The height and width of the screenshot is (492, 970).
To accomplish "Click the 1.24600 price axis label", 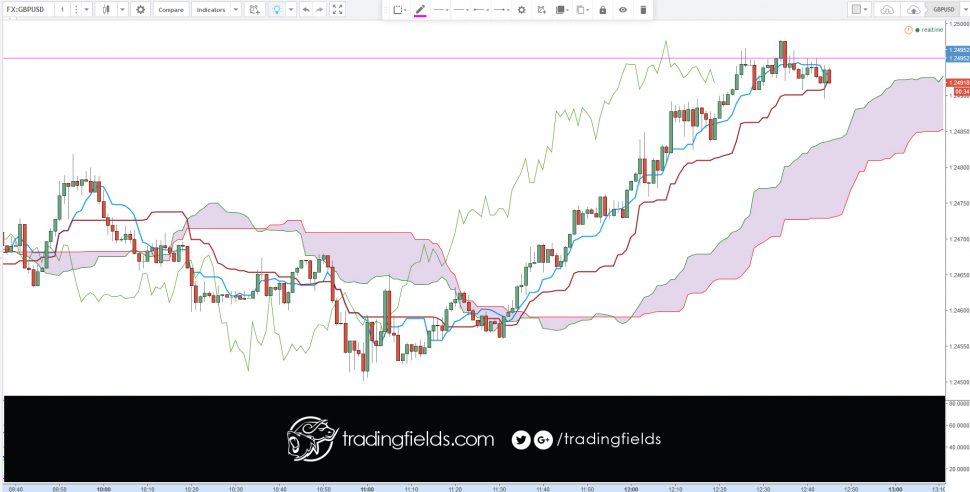I will click(x=958, y=311).
